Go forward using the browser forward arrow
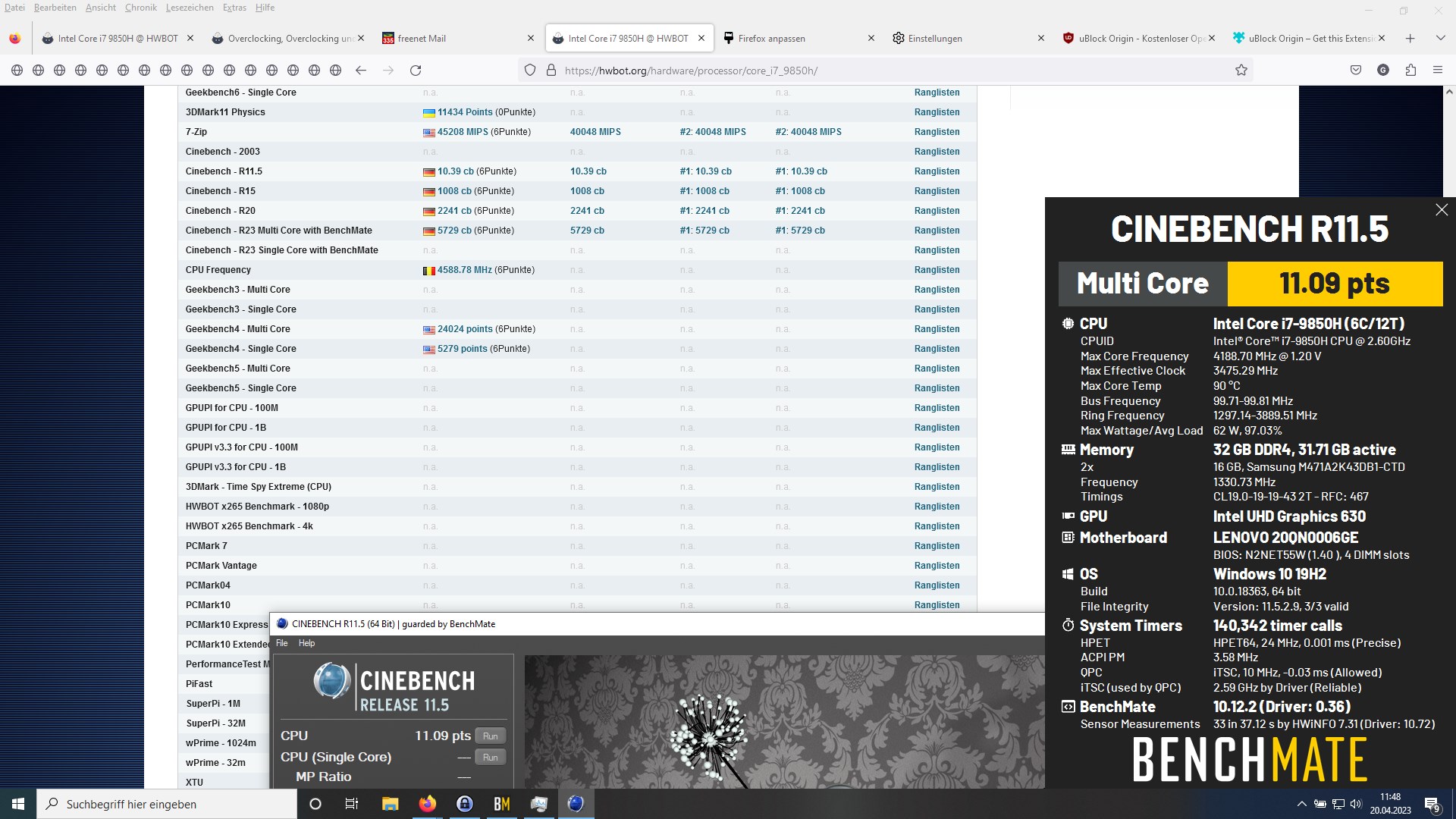 tap(388, 71)
